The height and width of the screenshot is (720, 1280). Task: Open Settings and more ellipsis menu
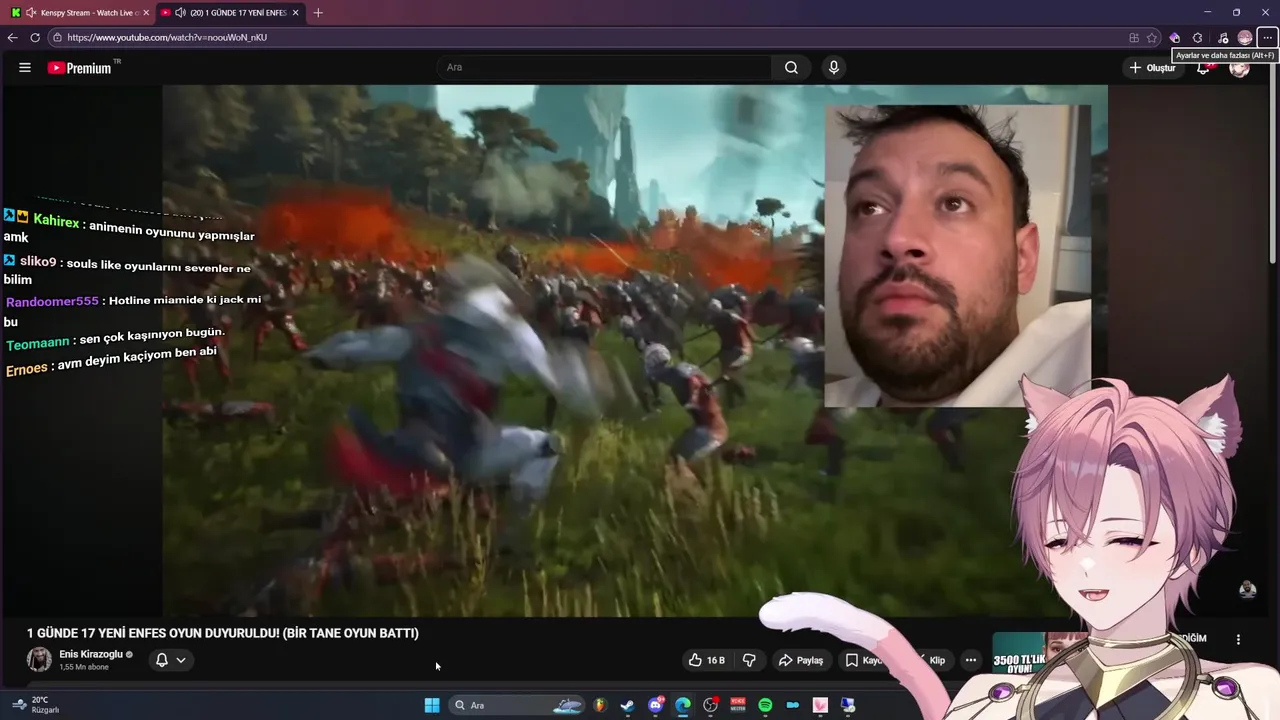point(1267,38)
